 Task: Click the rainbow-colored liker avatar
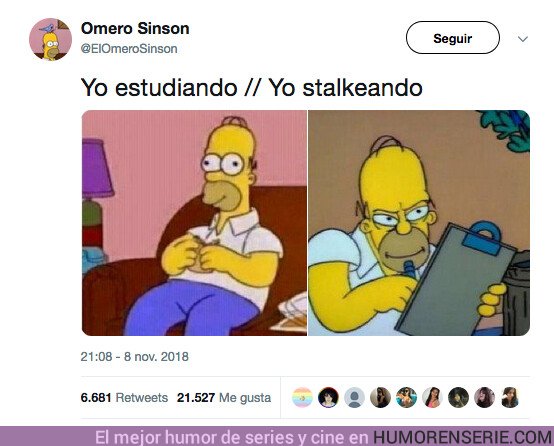coord(302,397)
